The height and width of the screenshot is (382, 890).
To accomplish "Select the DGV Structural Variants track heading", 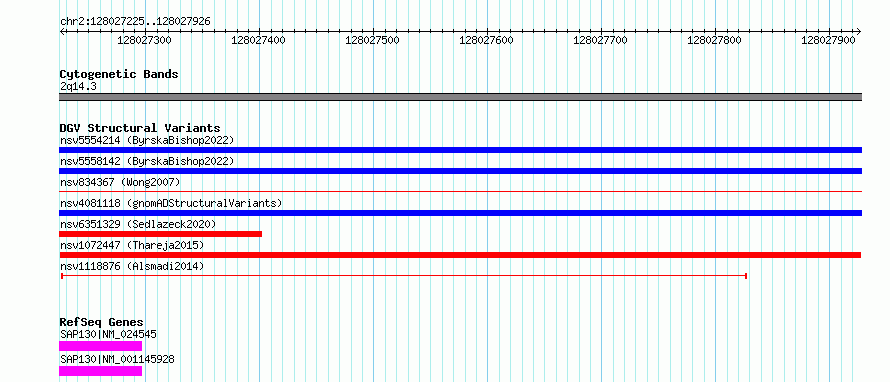I will (x=140, y=128).
